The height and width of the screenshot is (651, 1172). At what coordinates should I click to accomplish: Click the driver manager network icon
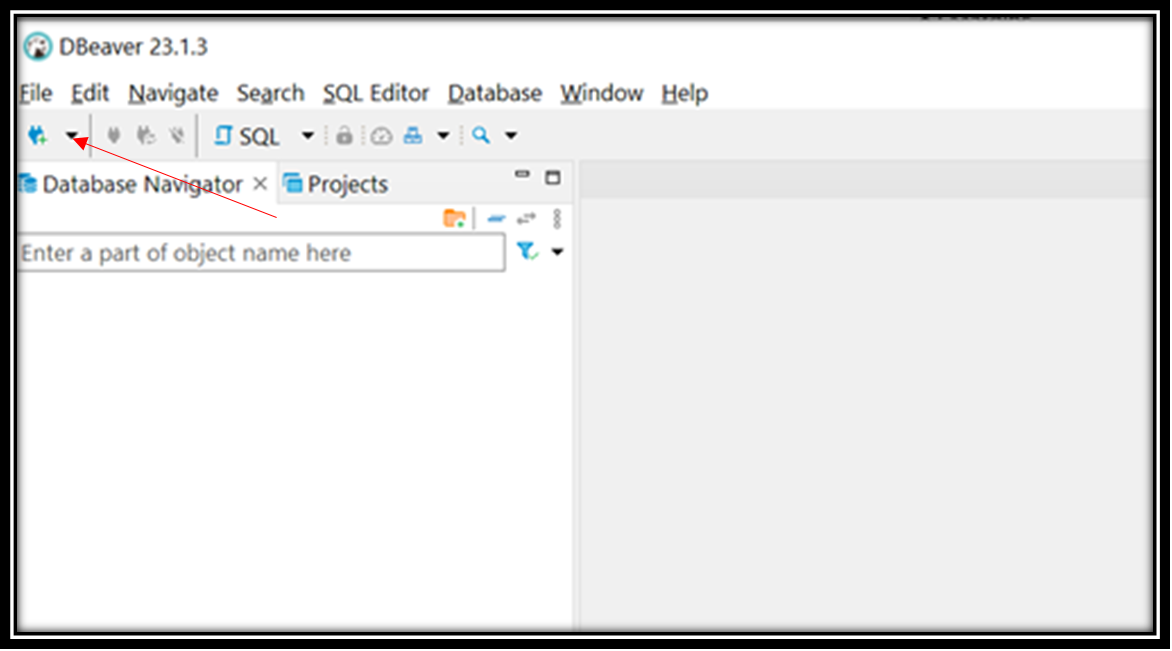(x=413, y=136)
